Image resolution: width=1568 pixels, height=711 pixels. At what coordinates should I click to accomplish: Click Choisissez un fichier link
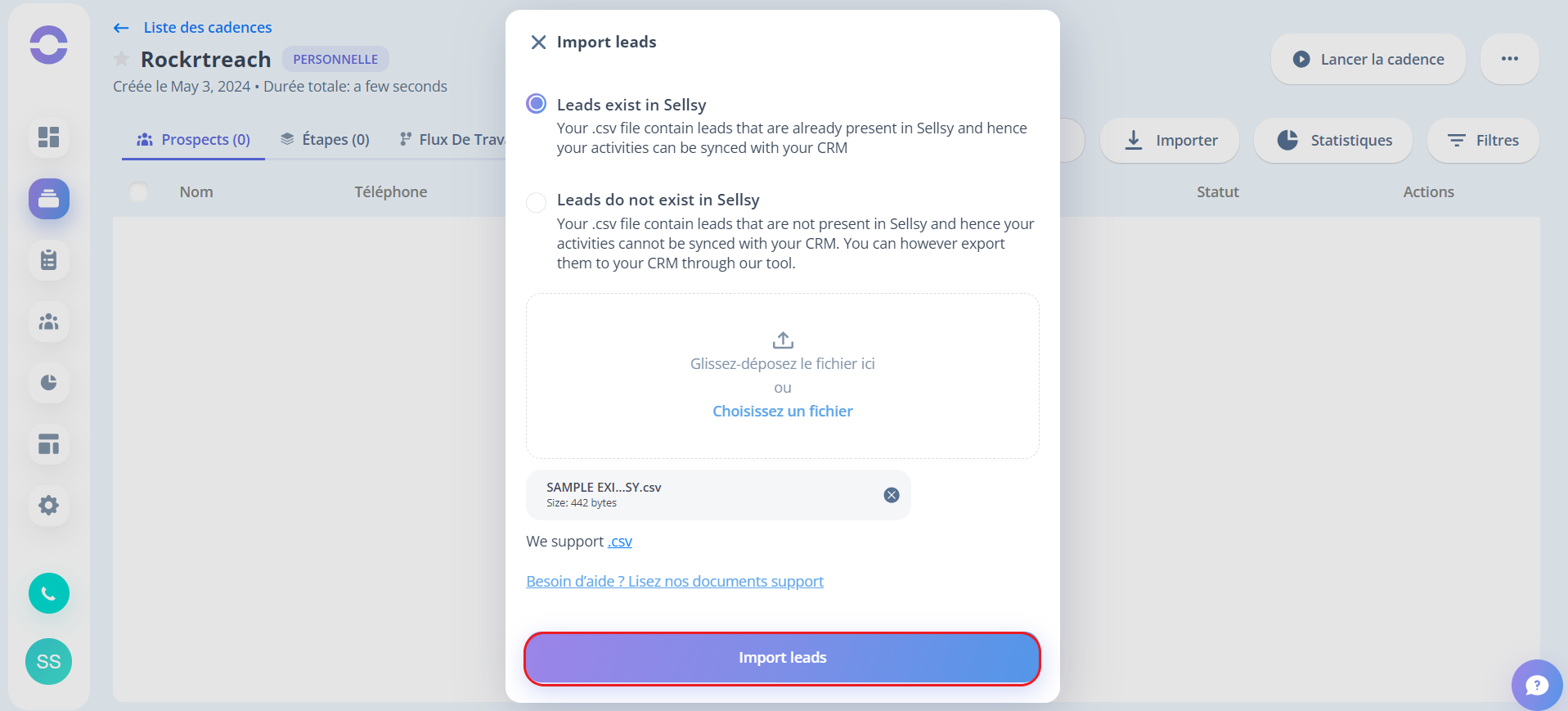point(783,412)
